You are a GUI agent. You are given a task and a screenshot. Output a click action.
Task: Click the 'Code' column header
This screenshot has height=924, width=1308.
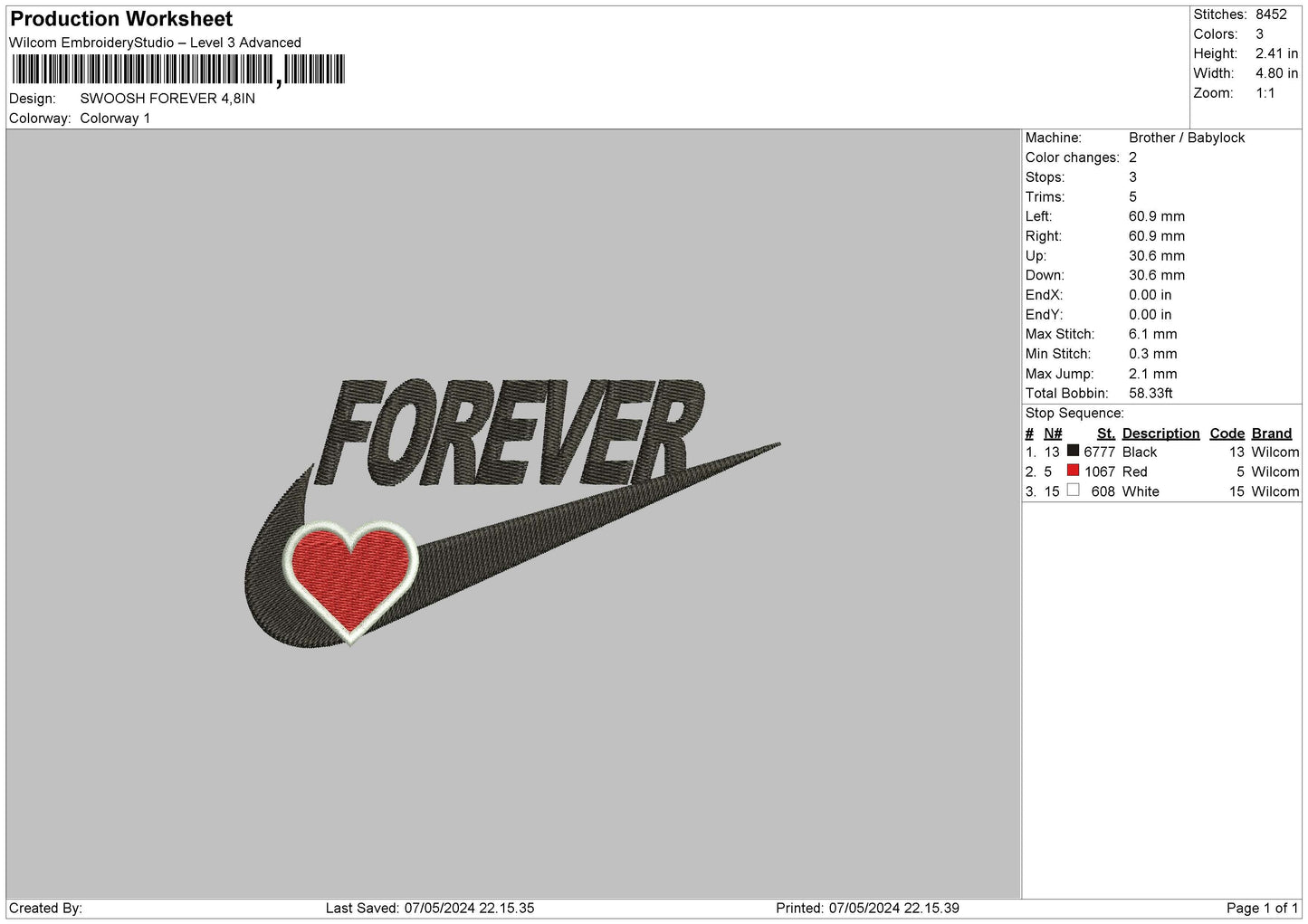click(x=1227, y=433)
